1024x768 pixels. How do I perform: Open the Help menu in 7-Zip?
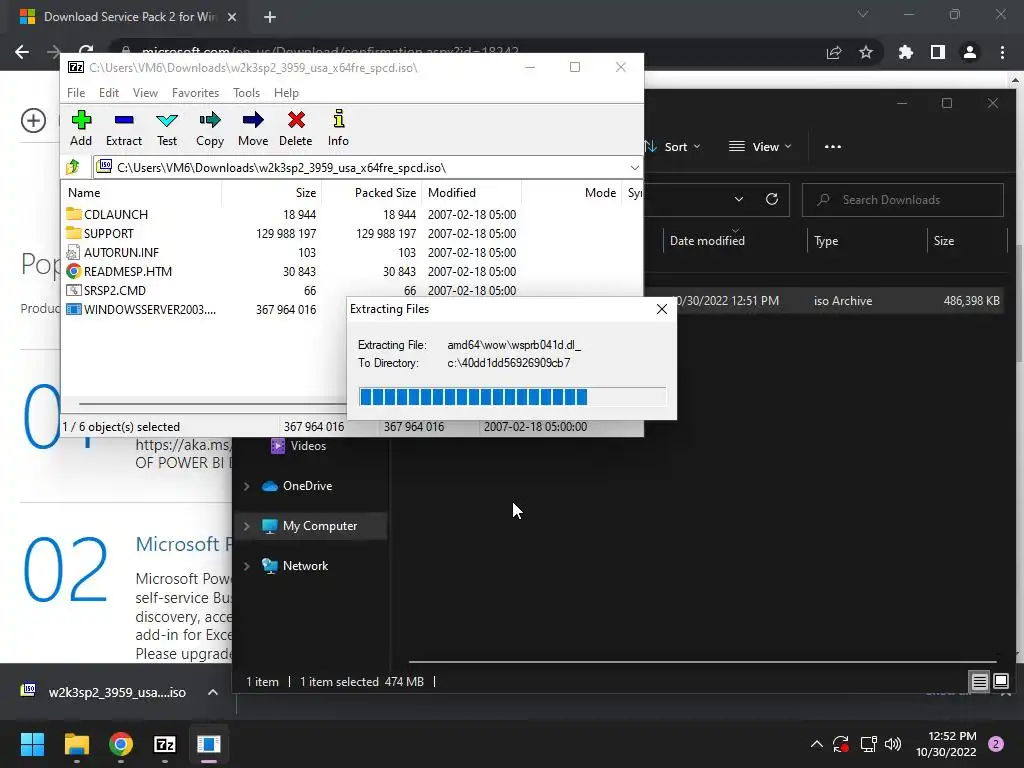[x=286, y=93]
